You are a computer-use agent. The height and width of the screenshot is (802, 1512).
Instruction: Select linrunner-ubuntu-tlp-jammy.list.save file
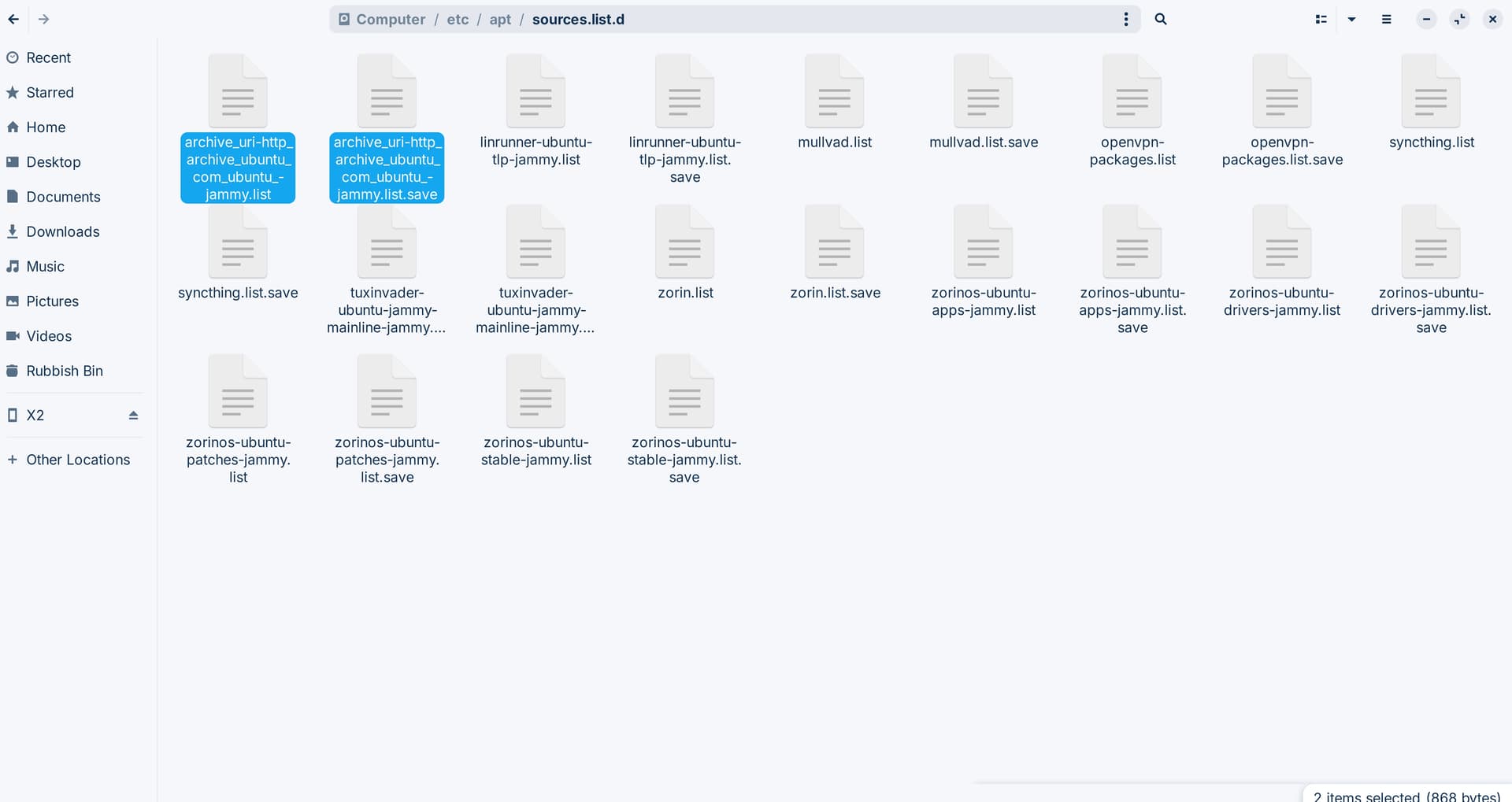(x=684, y=120)
